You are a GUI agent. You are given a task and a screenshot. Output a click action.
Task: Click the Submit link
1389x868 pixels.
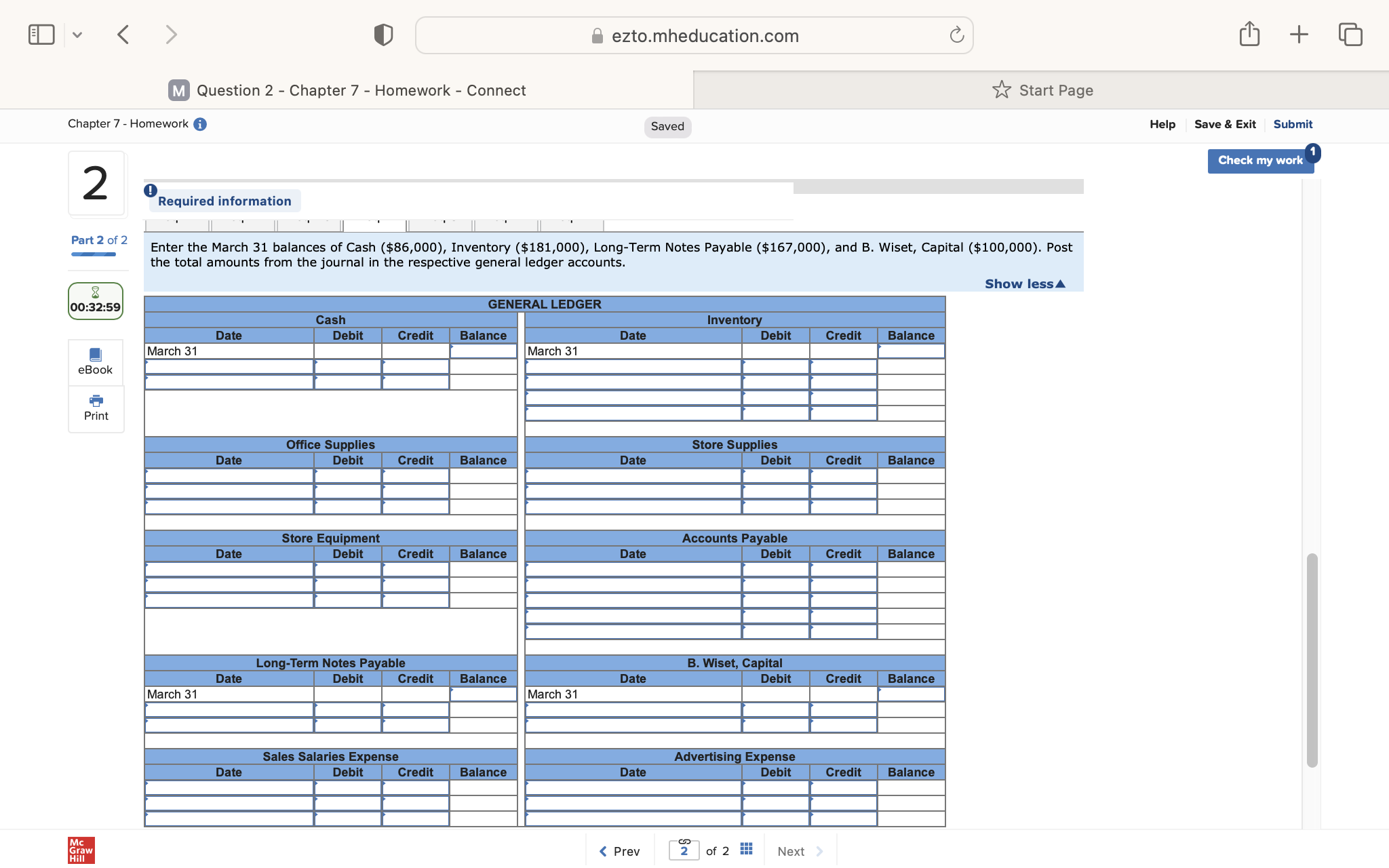[x=1292, y=123]
